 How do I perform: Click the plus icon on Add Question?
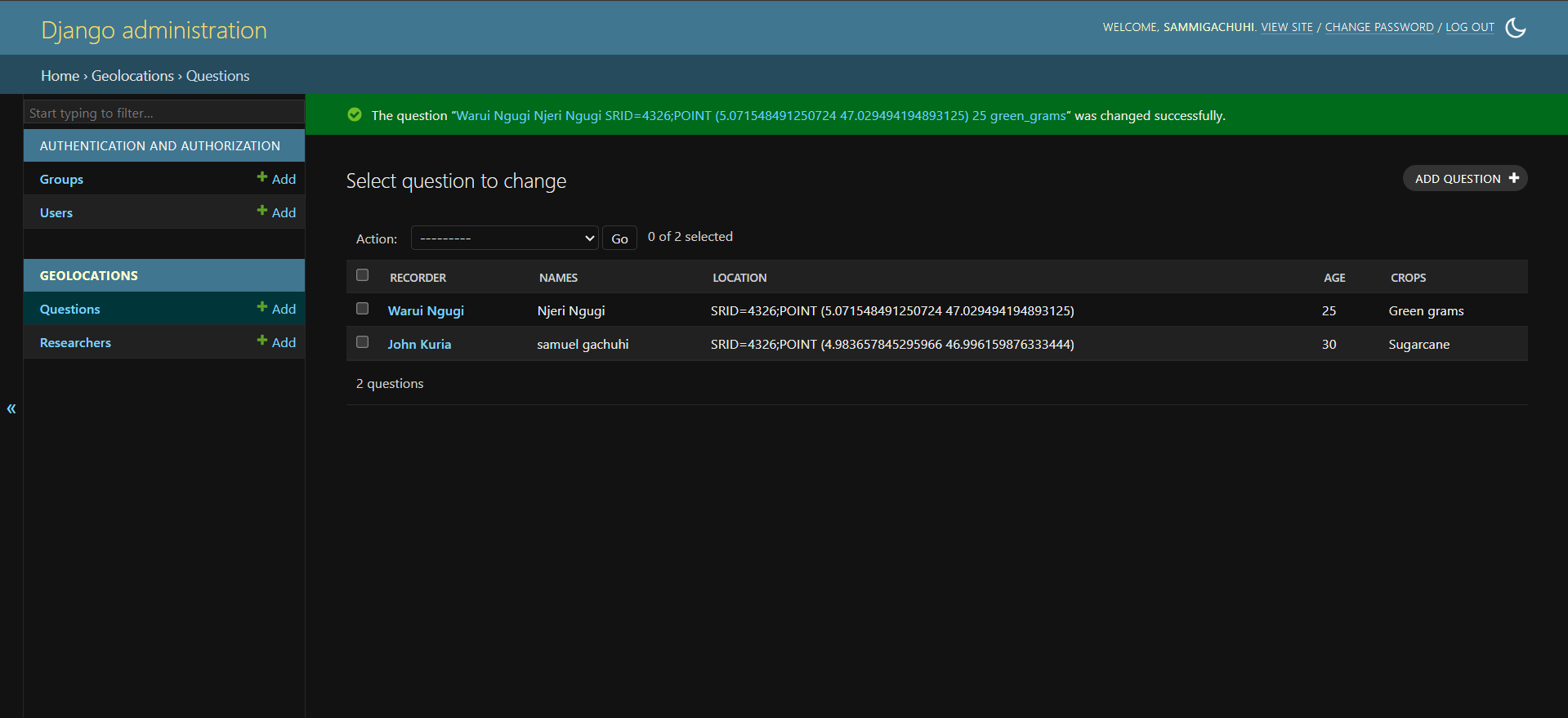coord(1513,178)
